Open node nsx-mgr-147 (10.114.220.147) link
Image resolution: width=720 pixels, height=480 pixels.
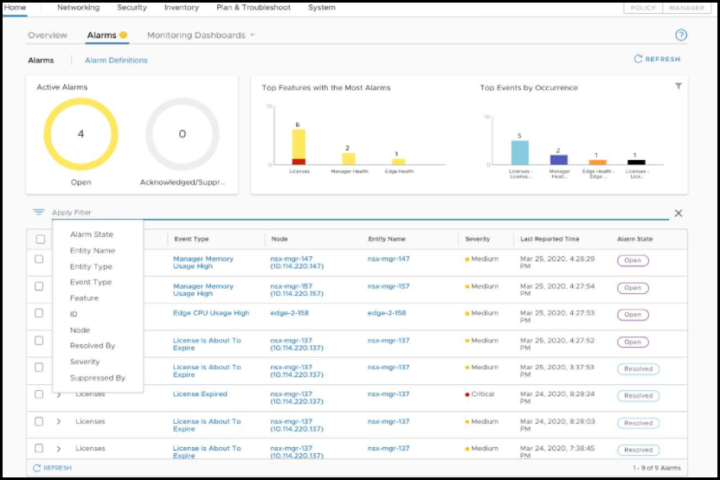tap(297, 262)
